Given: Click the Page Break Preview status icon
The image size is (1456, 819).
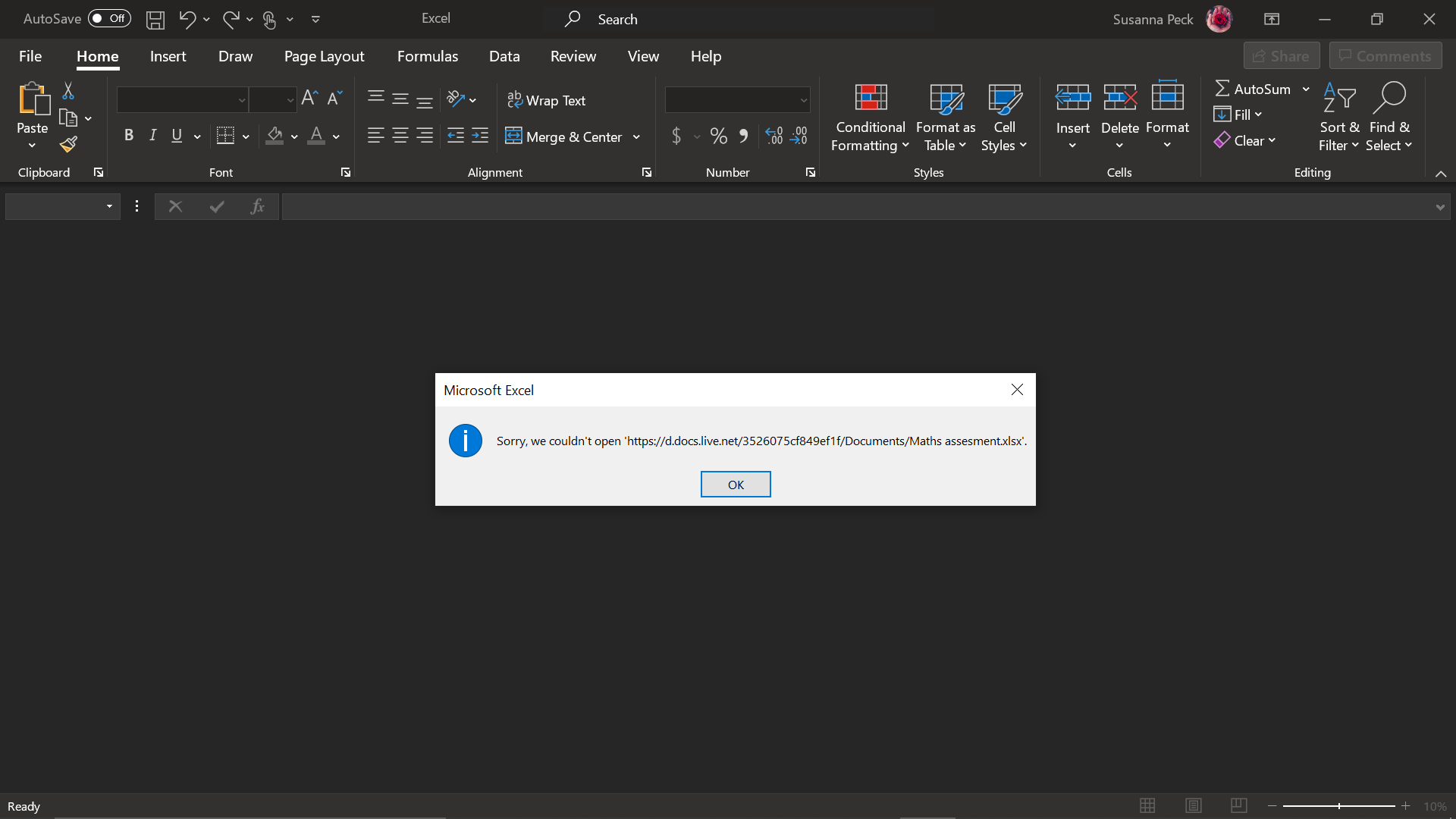Looking at the screenshot, I should pos(1239,805).
